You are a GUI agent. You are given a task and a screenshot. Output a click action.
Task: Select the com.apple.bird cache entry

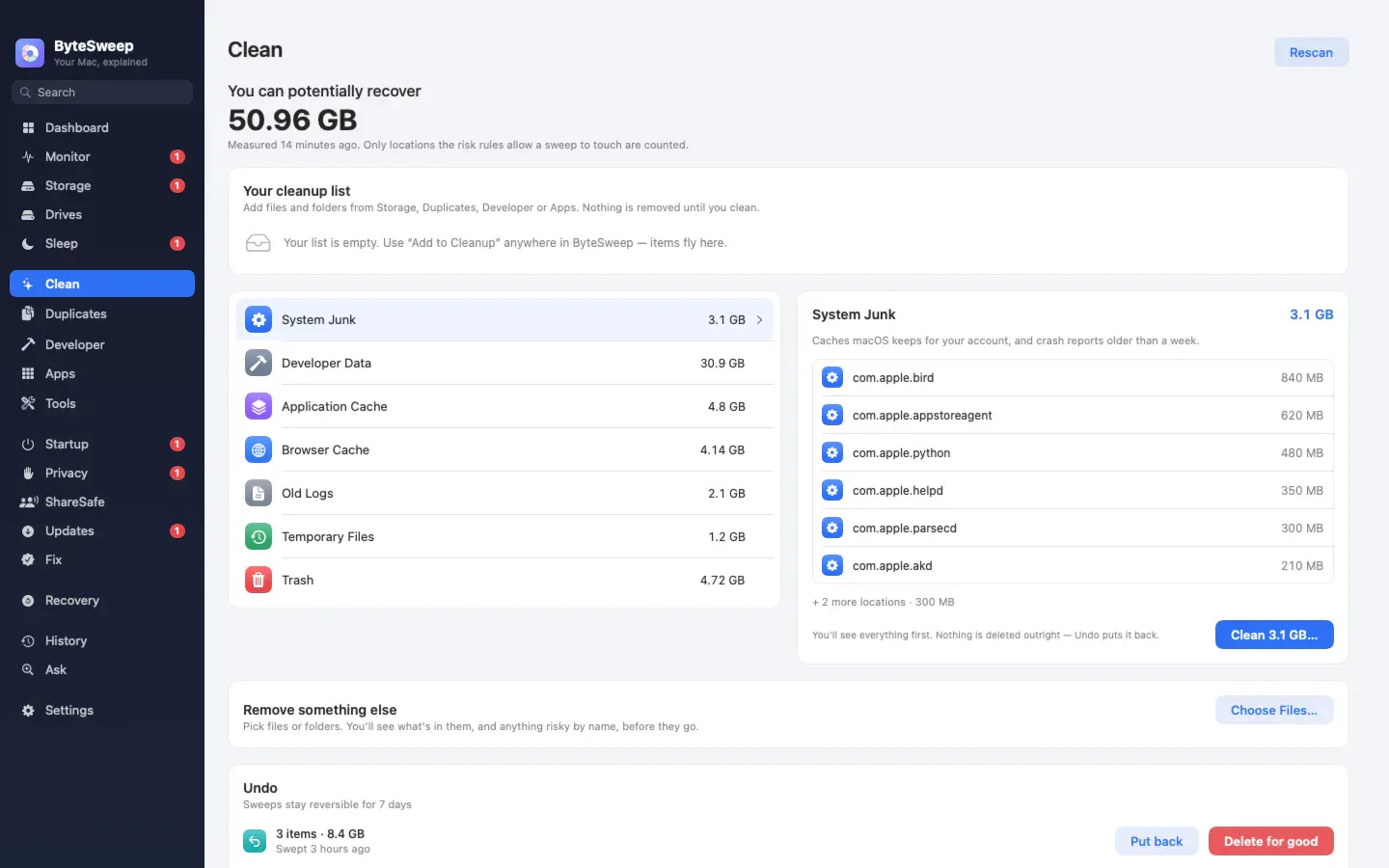coord(1073,377)
